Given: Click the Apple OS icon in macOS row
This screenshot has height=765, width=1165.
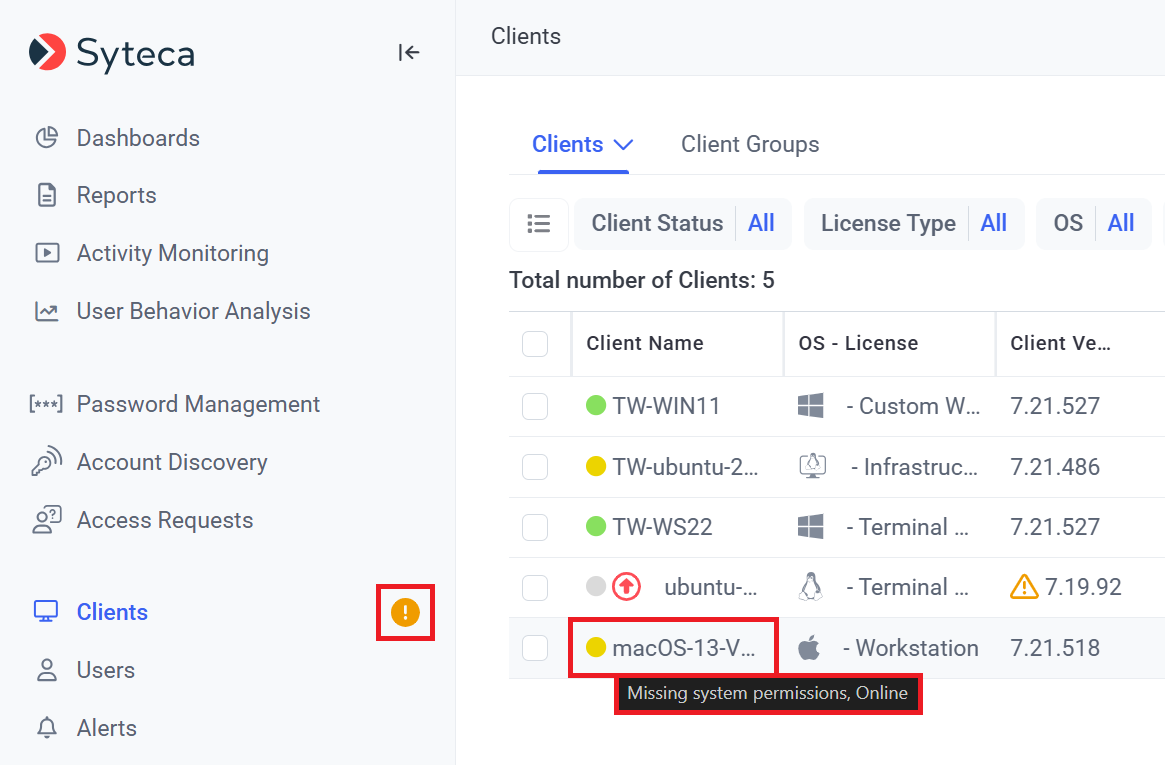Looking at the screenshot, I should 809,648.
